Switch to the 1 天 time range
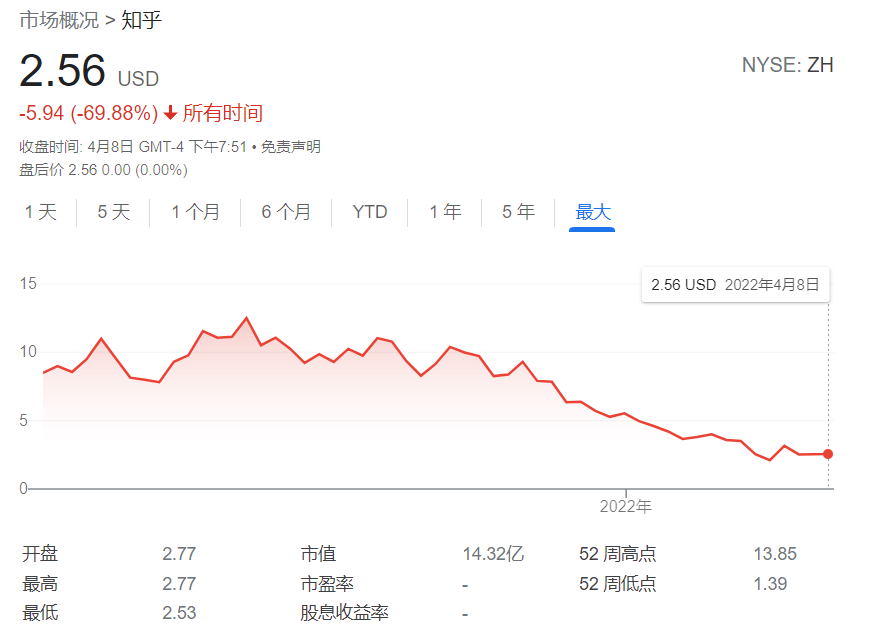This screenshot has width=881, height=638. pyautogui.click(x=41, y=212)
